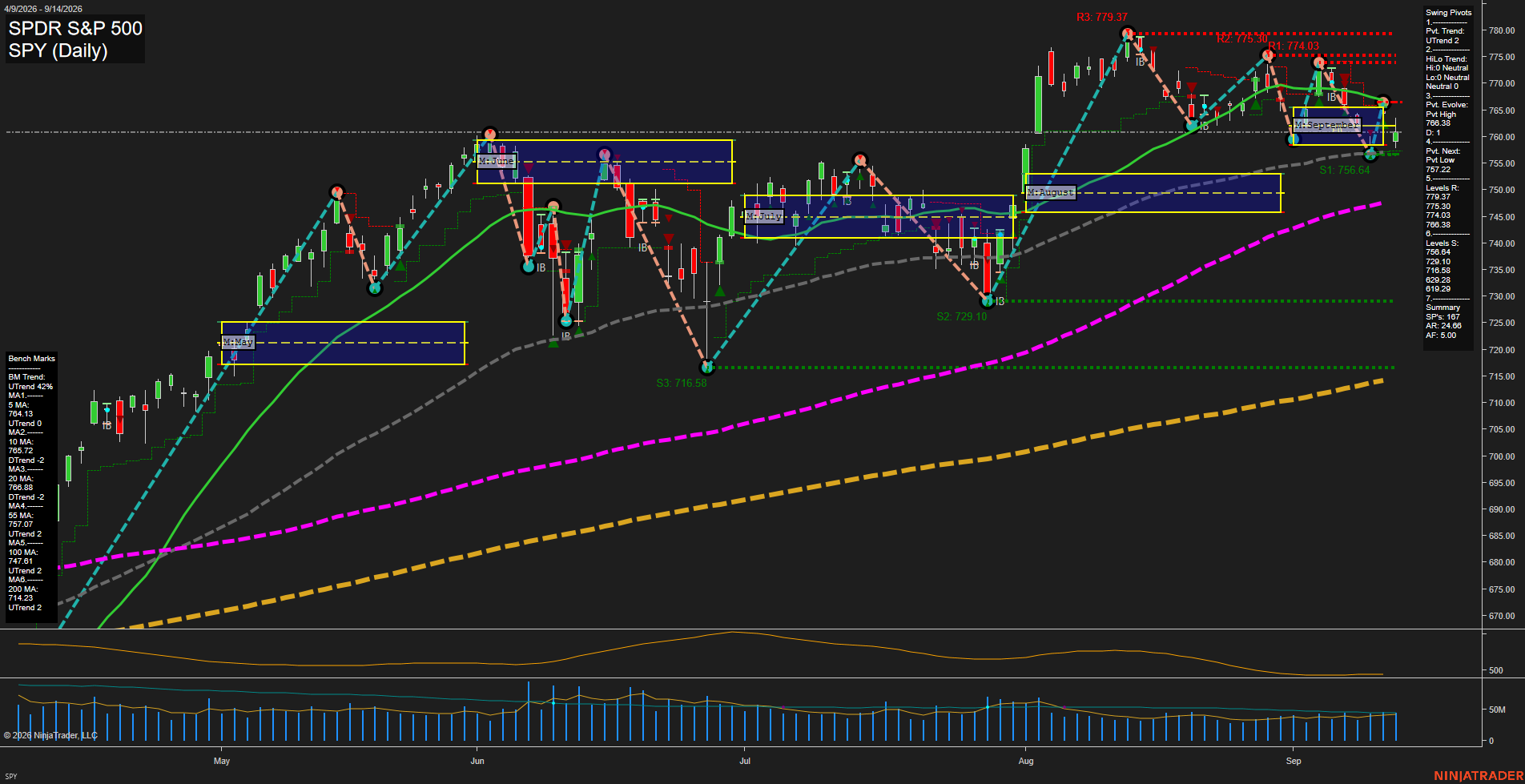
Task: Click the green S1: 756.64 support label
Action: [1345, 170]
